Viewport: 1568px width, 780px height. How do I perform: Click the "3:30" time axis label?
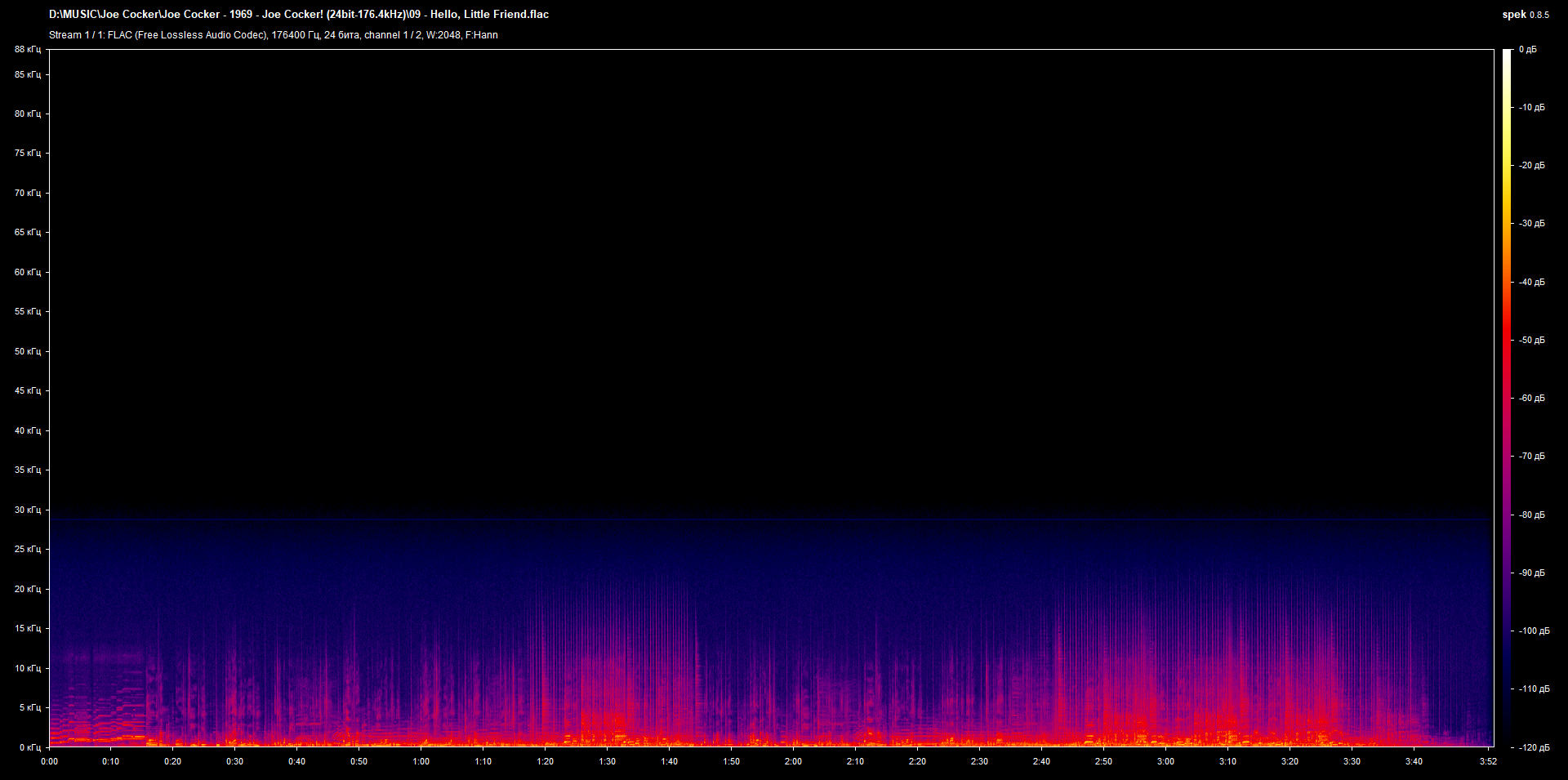(x=1352, y=761)
